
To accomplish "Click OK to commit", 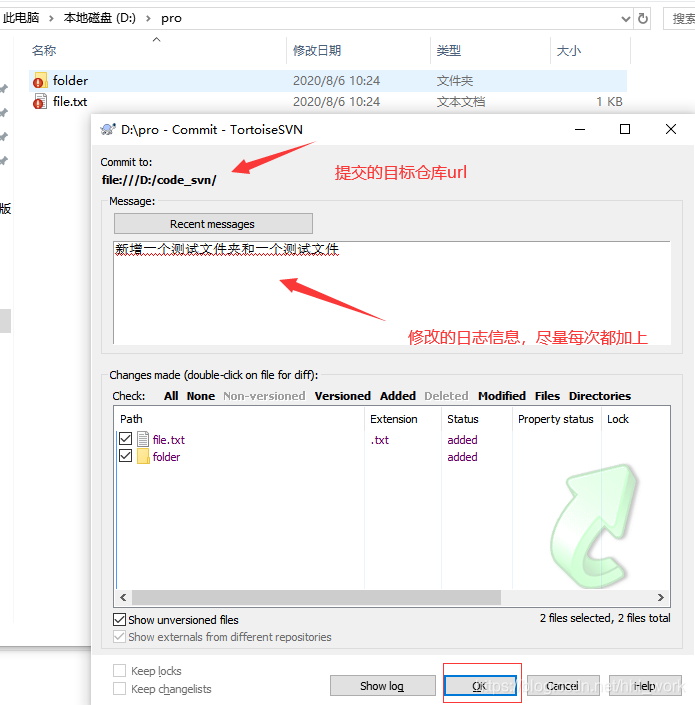I will click(480, 686).
